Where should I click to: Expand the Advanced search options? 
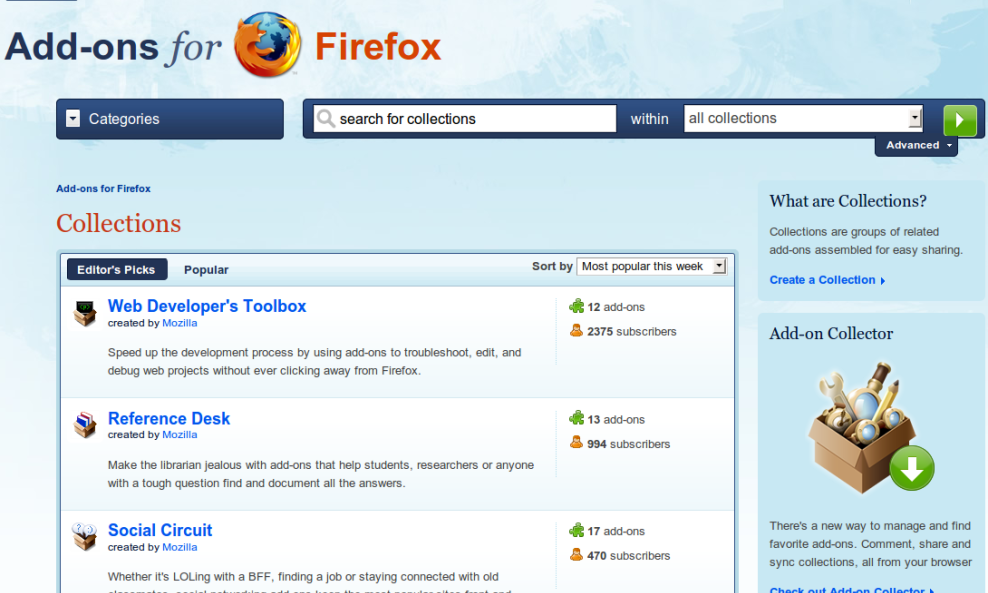click(x=916, y=146)
